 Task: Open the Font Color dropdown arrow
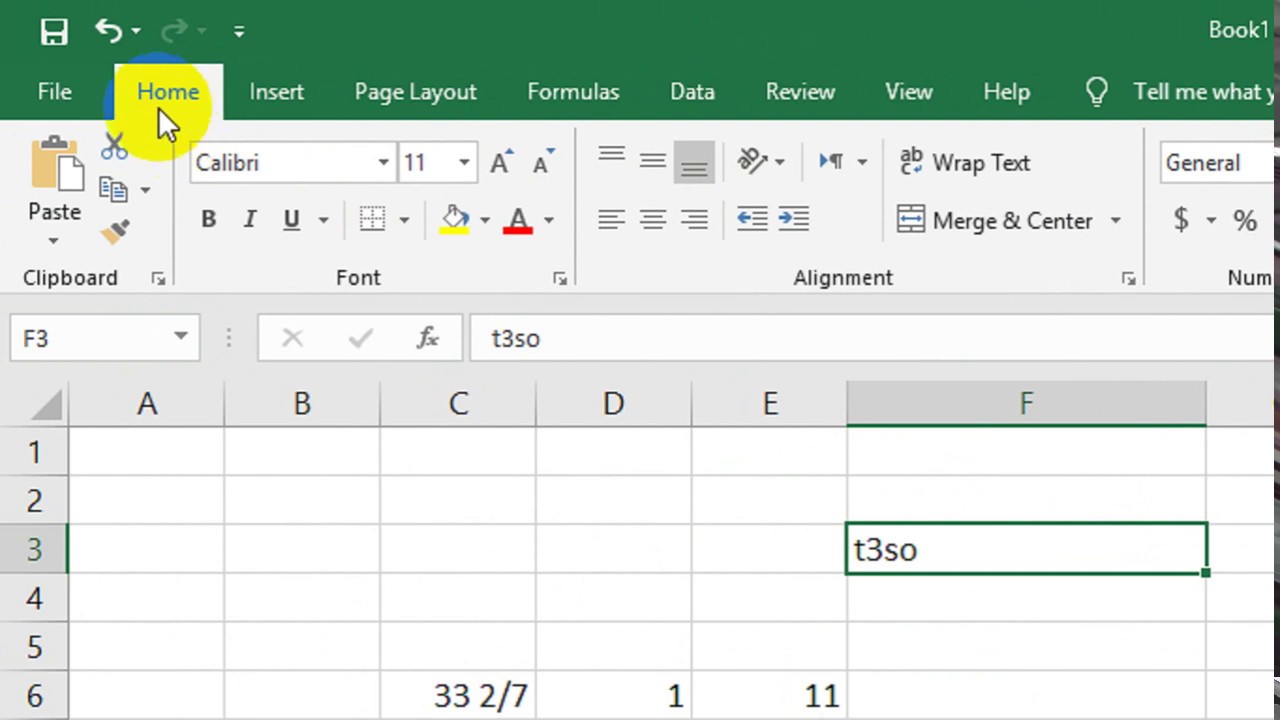[x=548, y=220]
